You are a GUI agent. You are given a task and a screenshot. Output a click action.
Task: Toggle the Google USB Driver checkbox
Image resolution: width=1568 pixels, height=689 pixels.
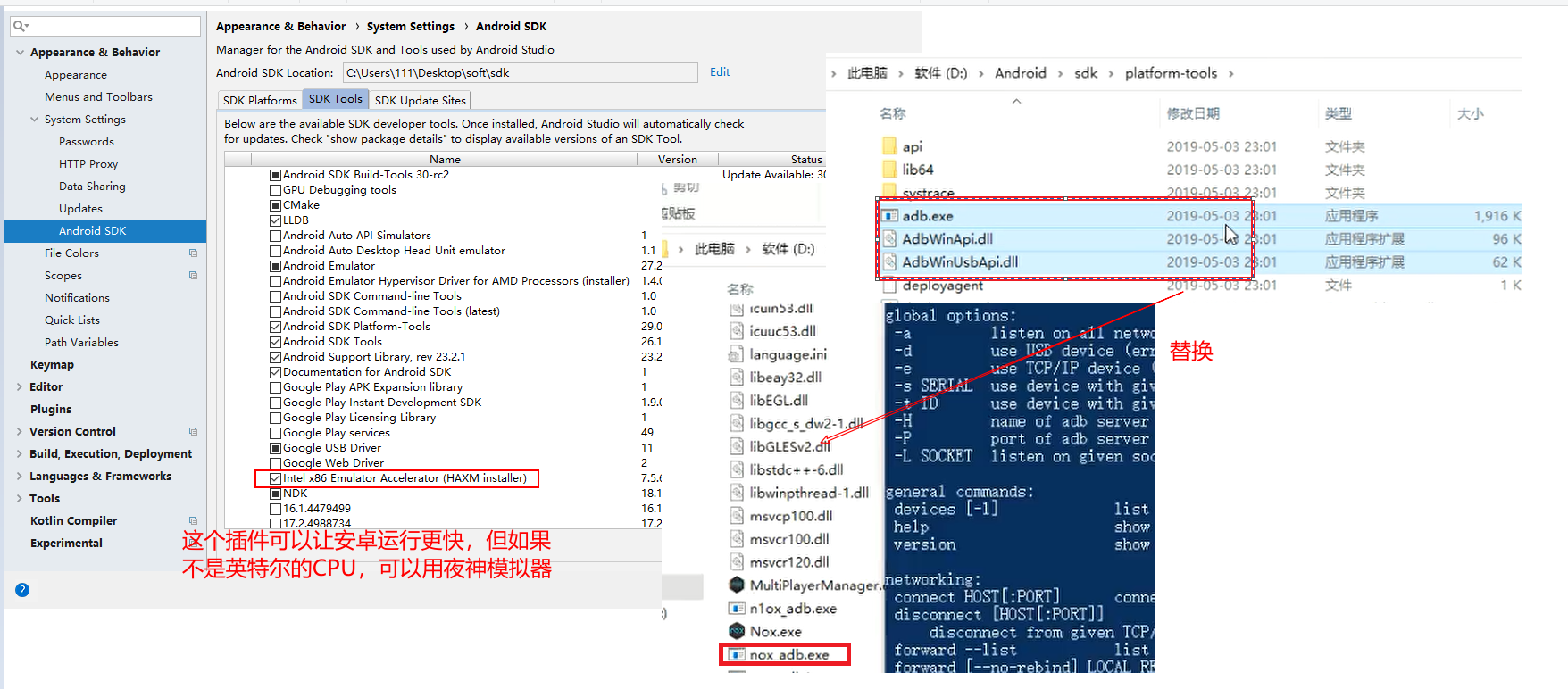point(276,448)
